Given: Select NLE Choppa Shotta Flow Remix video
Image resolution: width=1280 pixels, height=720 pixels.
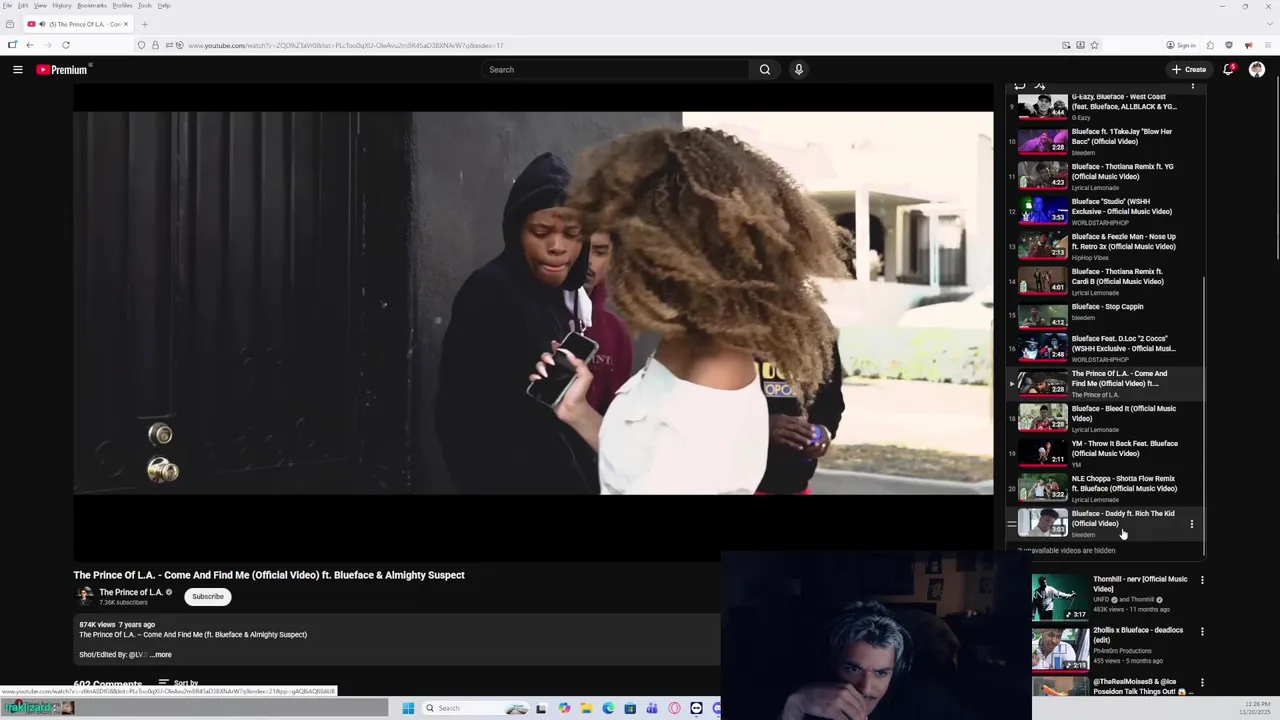Looking at the screenshot, I should (1105, 488).
